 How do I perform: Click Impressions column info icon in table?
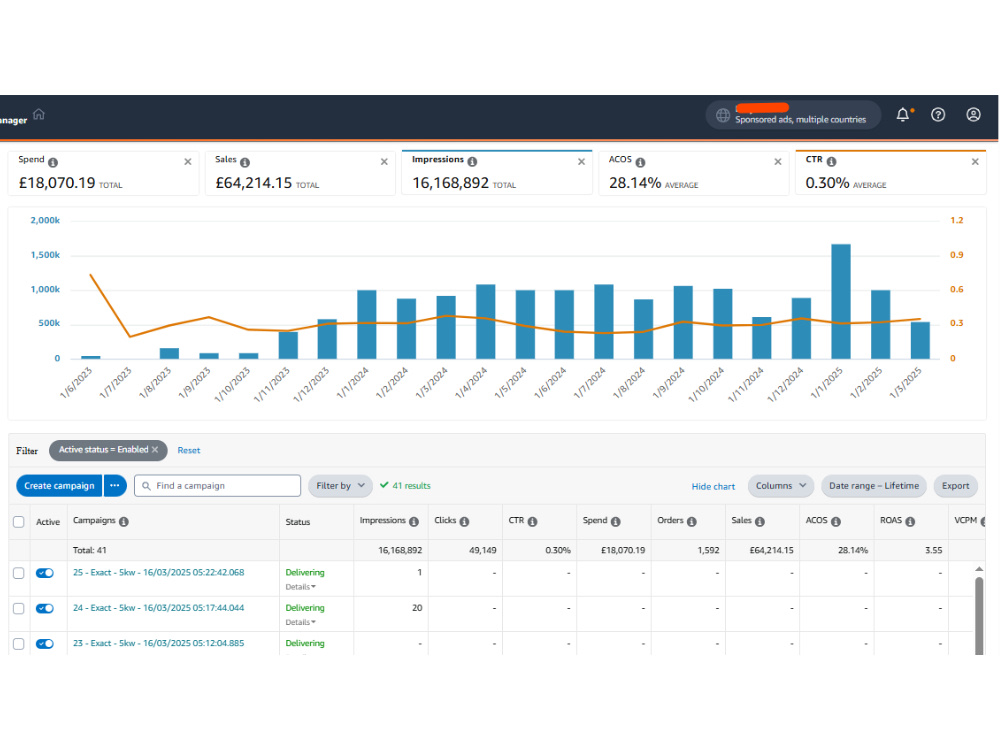[414, 522]
